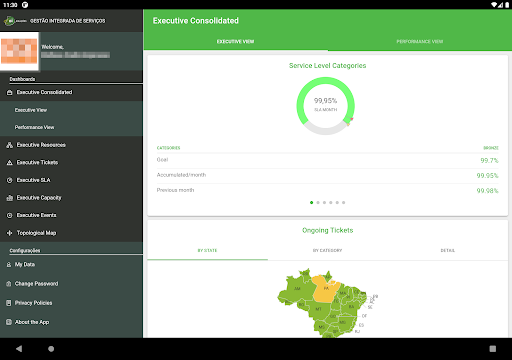Switch to the Performance View tab
This screenshot has height=360, width=512.
pyautogui.click(x=420, y=42)
